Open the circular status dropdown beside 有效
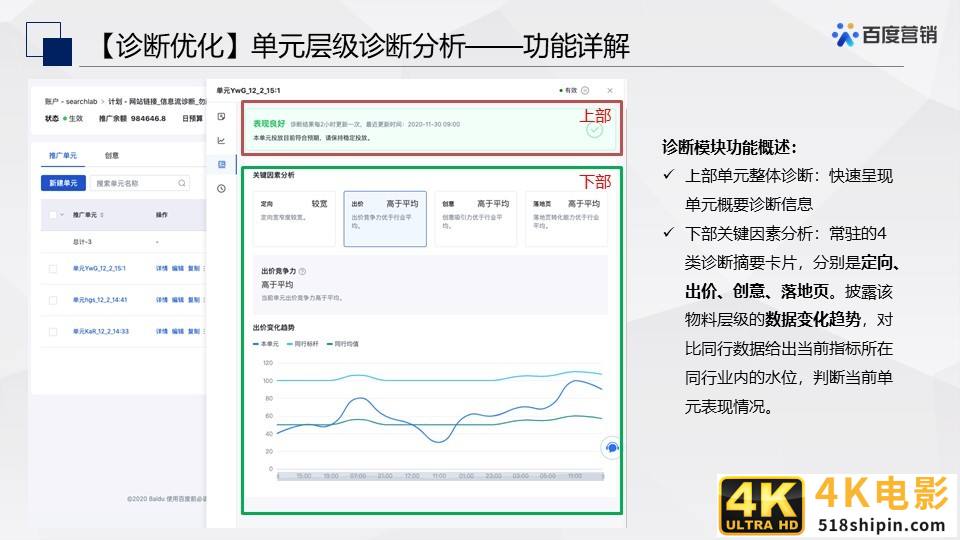The width and height of the screenshot is (960, 540). pyautogui.click(x=585, y=91)
